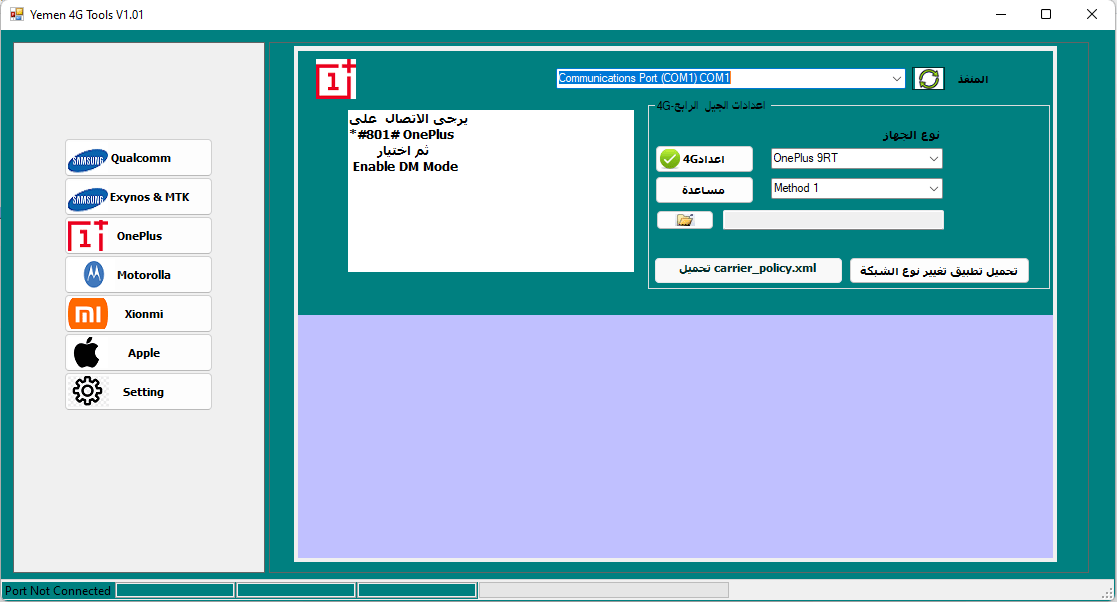
Task: Select the Qualcomm brand icon
Action: (x=87, y=158)
